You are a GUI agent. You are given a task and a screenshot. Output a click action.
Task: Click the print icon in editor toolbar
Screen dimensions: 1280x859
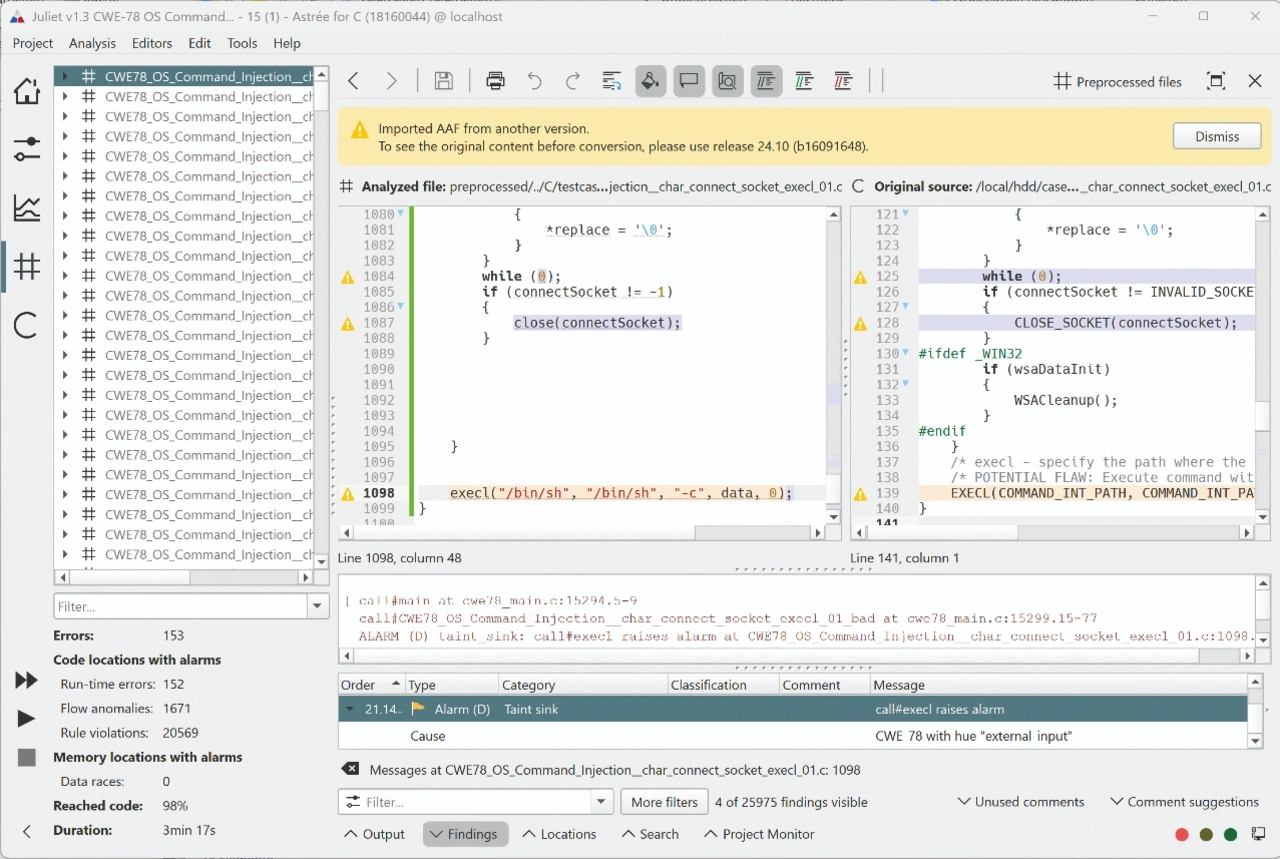(x=495, y=82)
